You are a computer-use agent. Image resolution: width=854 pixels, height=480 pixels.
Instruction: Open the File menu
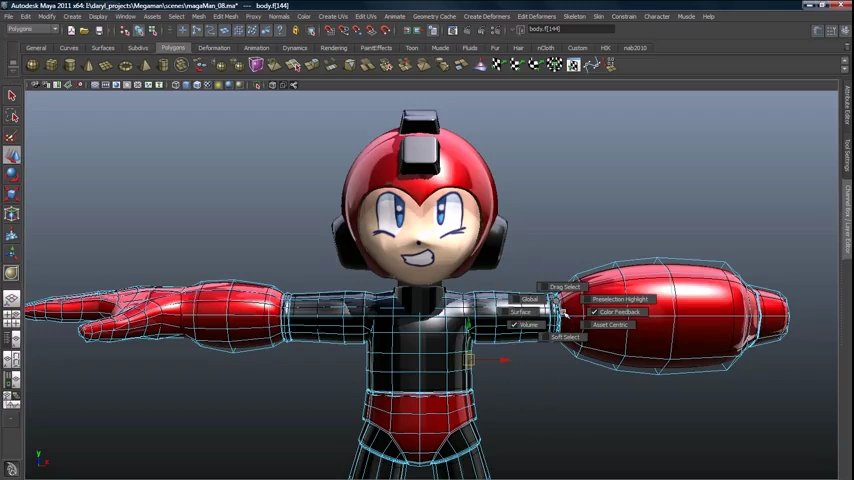click(x=9, y=16)
